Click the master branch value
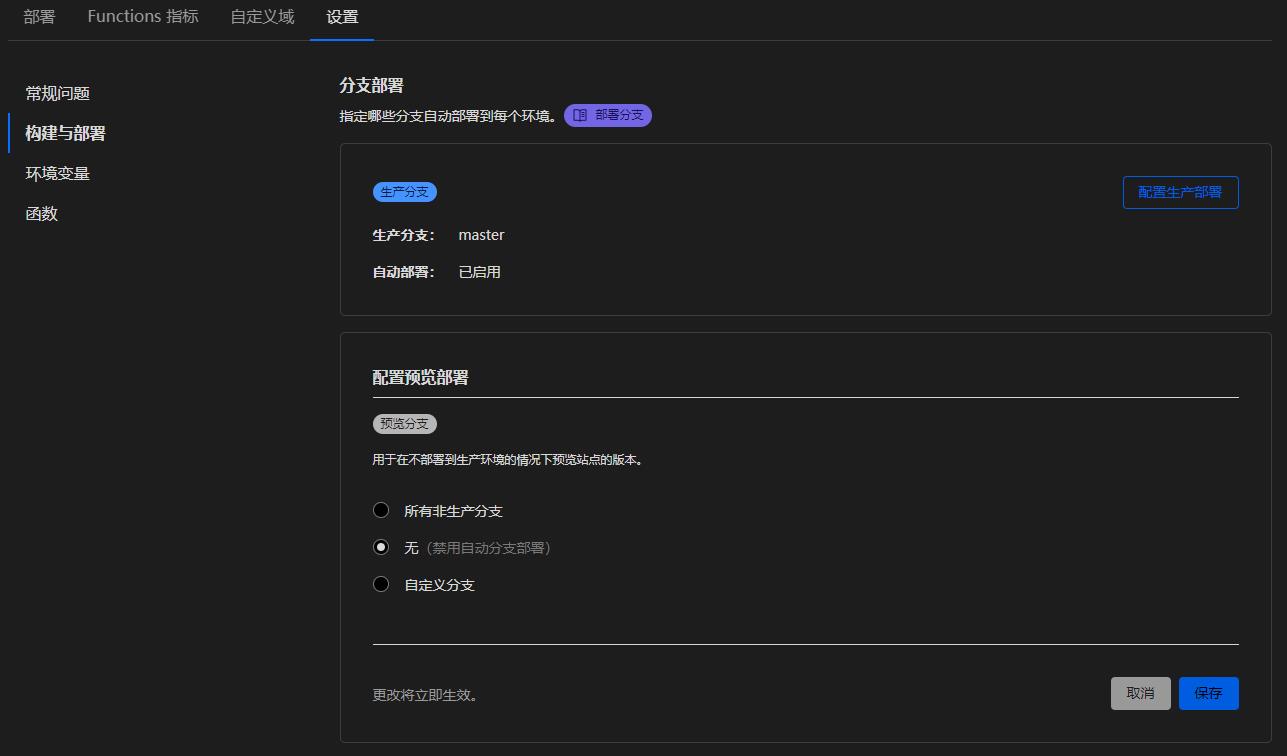Image resolution: width=1287 pixels, height=756 pixels. tap(481, 234)
